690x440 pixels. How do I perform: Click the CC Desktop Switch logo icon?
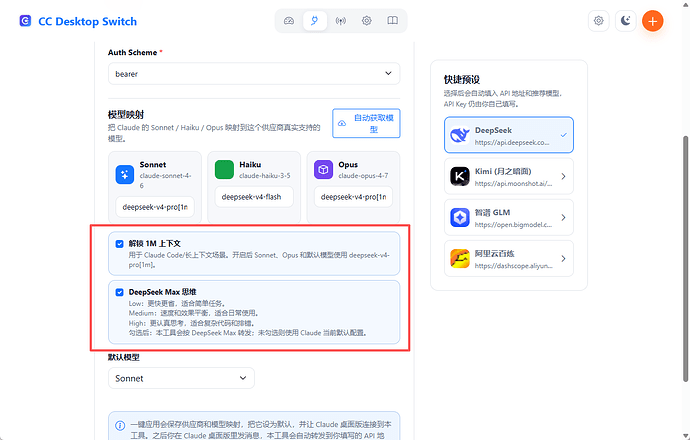[25, 21]
